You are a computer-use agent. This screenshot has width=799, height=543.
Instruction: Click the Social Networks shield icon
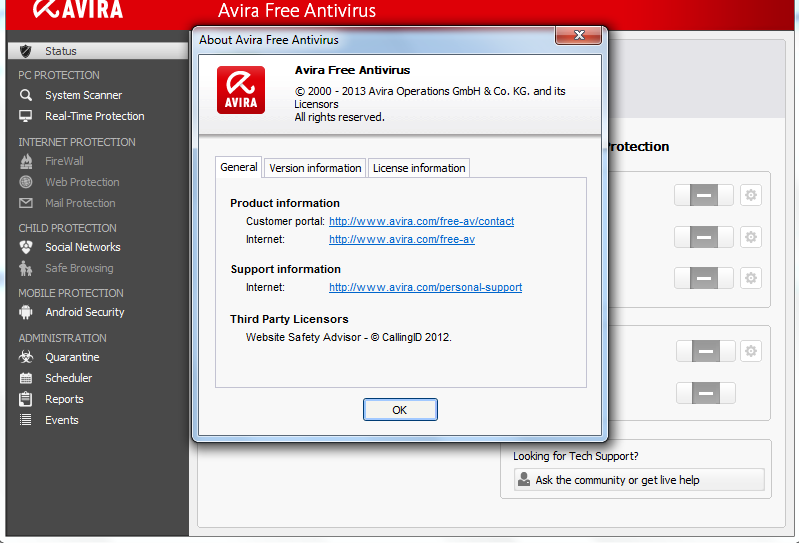point(25,247)
